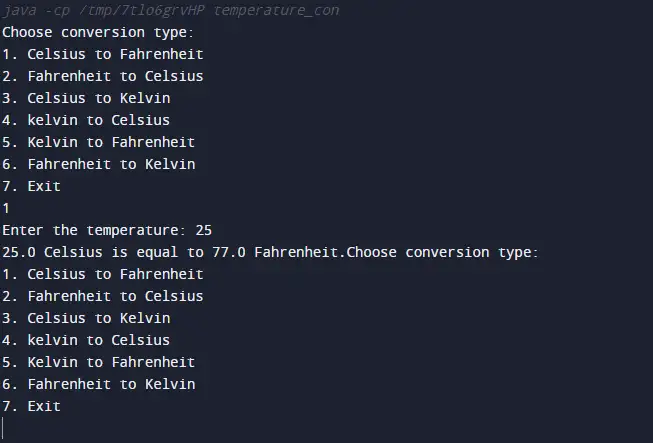Click 'Celsius to Fahrenheit' in the first menu listing
This screenshot has width=653, height=443.
(115, 54)
